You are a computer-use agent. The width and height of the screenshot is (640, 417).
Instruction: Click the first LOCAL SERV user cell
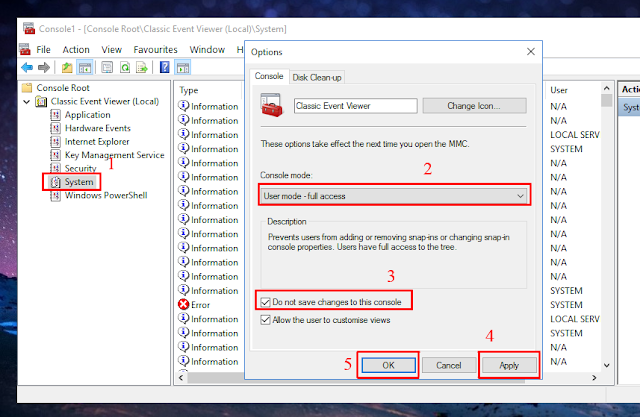point(575,135)
